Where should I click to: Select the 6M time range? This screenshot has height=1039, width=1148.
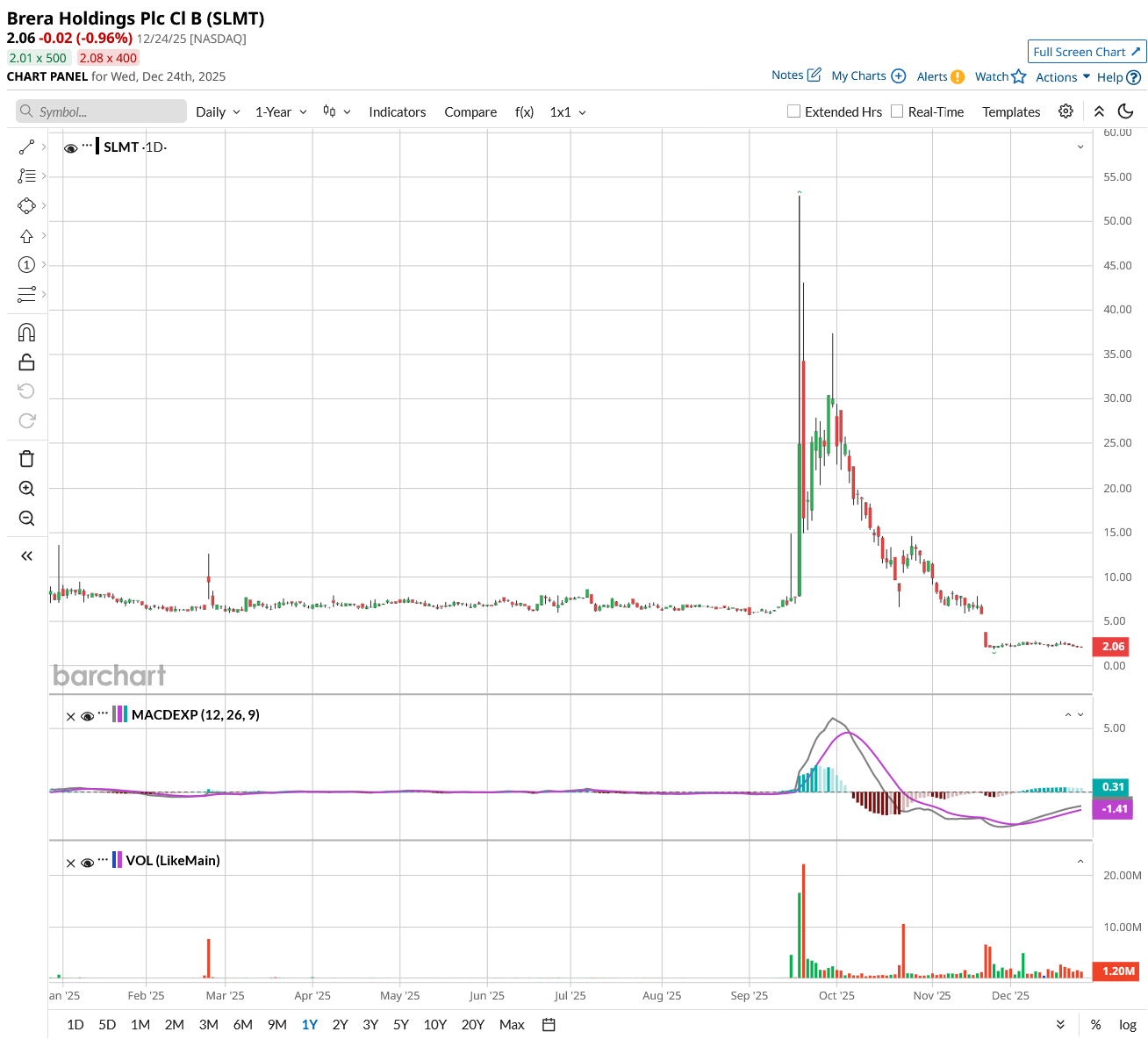243,1024
